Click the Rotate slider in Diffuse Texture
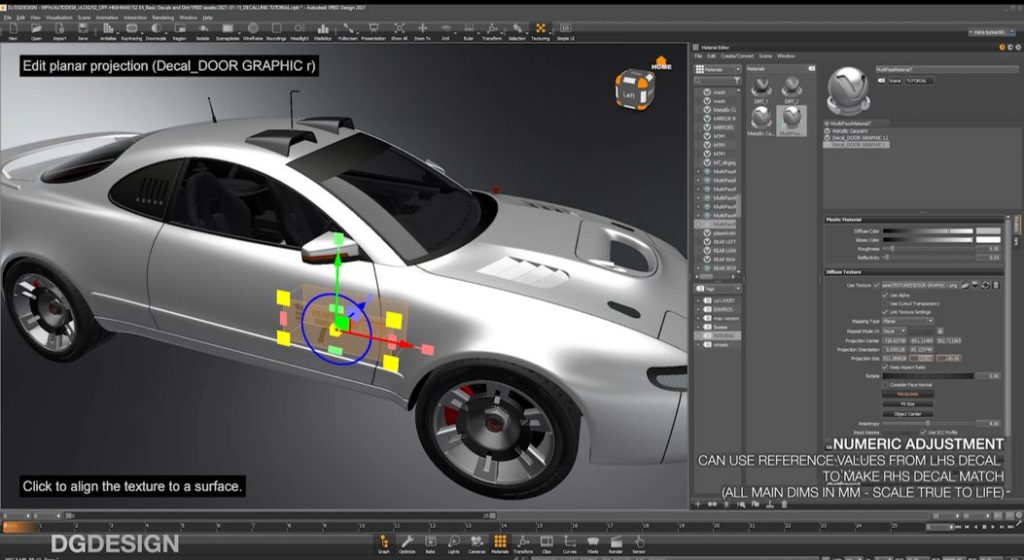1024x560 pixels. tap(928, 376)
